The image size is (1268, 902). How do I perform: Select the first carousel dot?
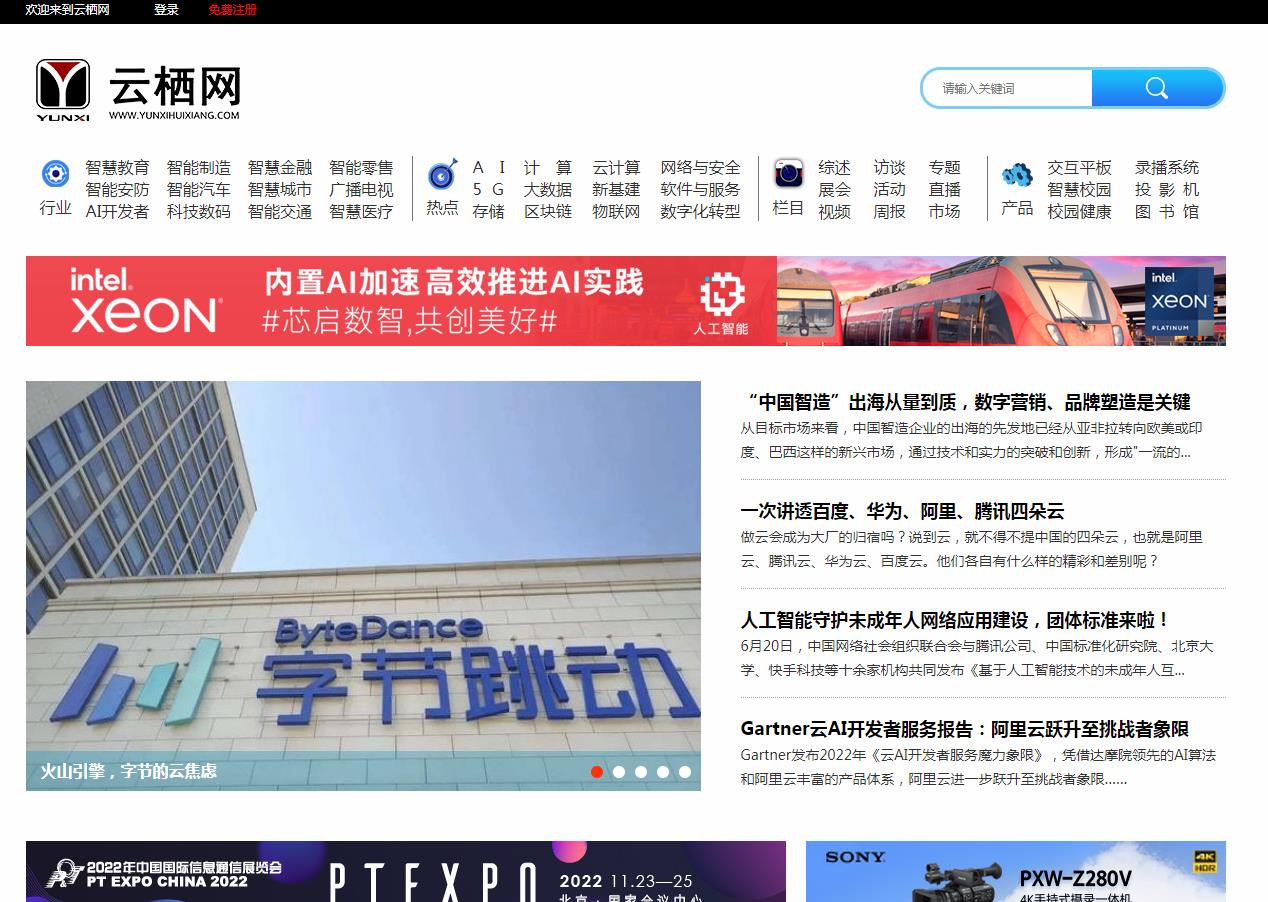pos(597,771)
